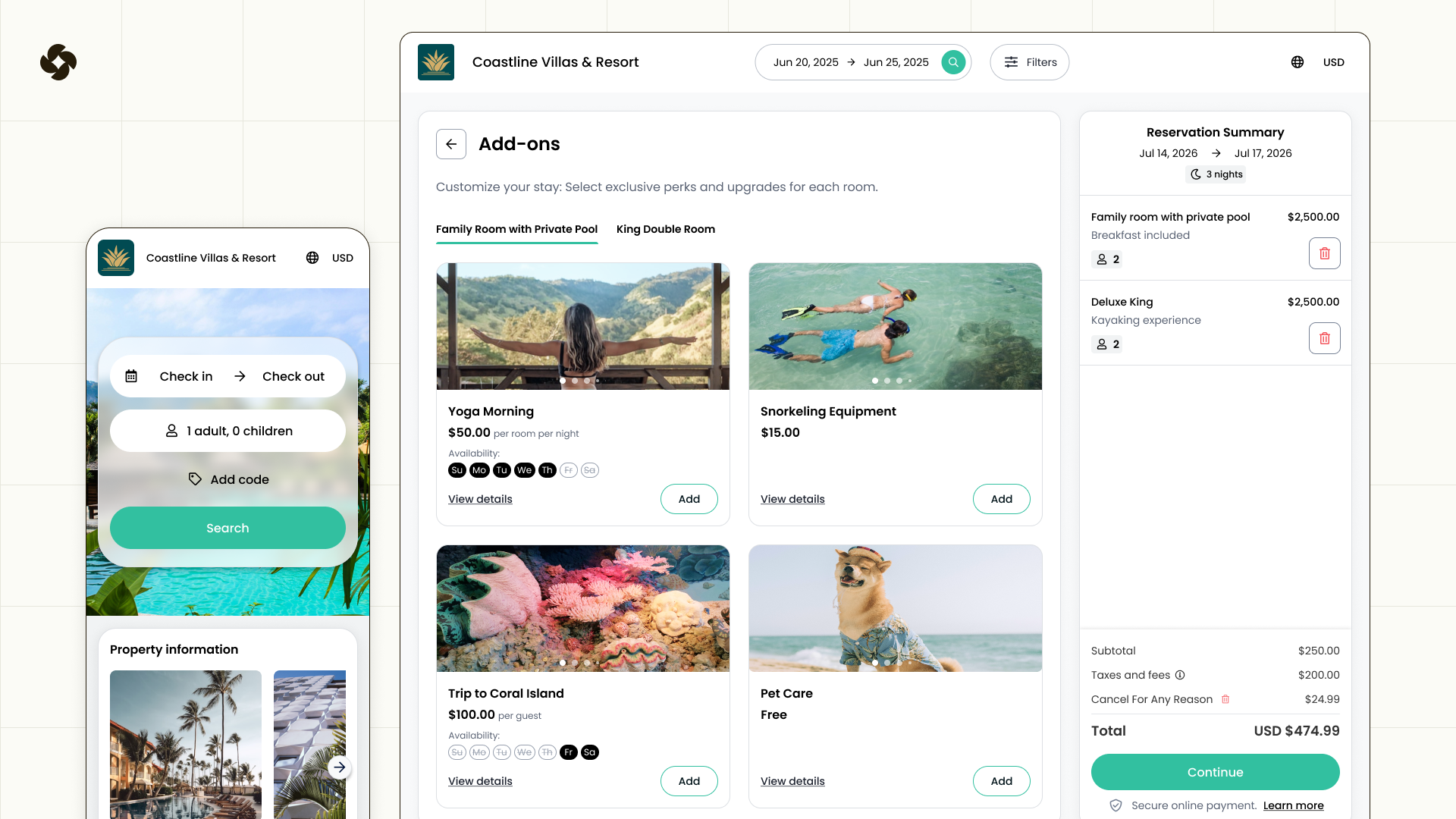Viewport: 1456px width, 819px height.
Task: Remove Family room with trash icon
Action: (1325, 253)
